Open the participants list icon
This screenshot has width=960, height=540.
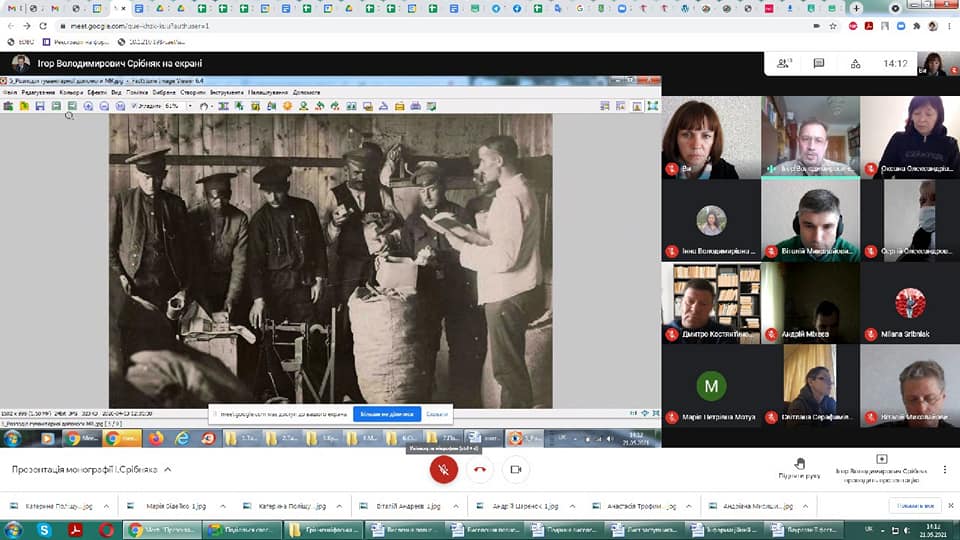(x=784, y=63)
